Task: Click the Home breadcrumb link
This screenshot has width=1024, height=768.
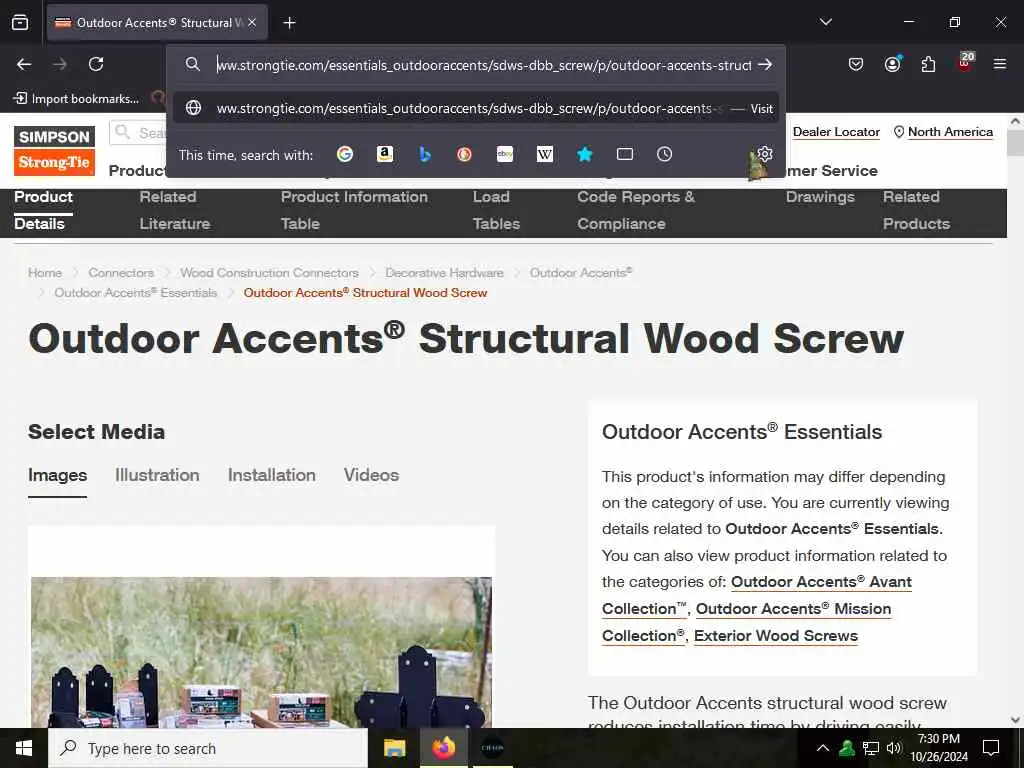Action: click(x=45, y=272)
